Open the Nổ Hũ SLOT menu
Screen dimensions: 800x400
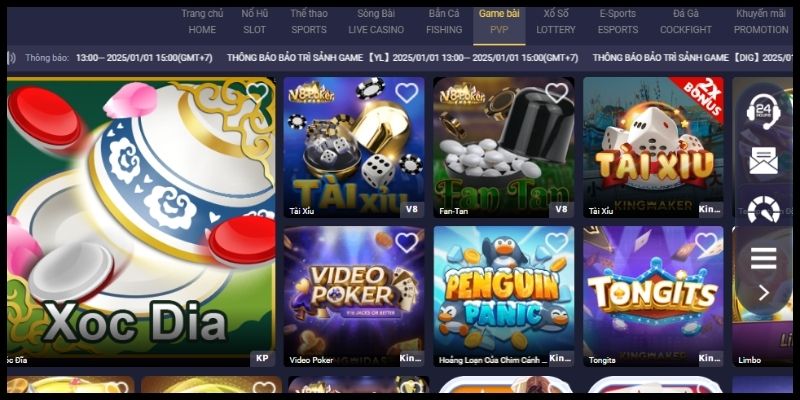click(x=255, y=21)
